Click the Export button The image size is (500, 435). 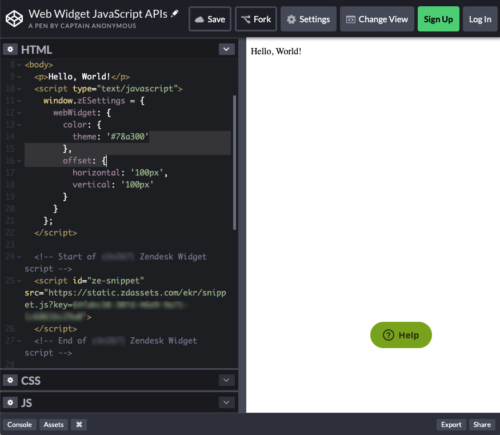tap(451, 424)
